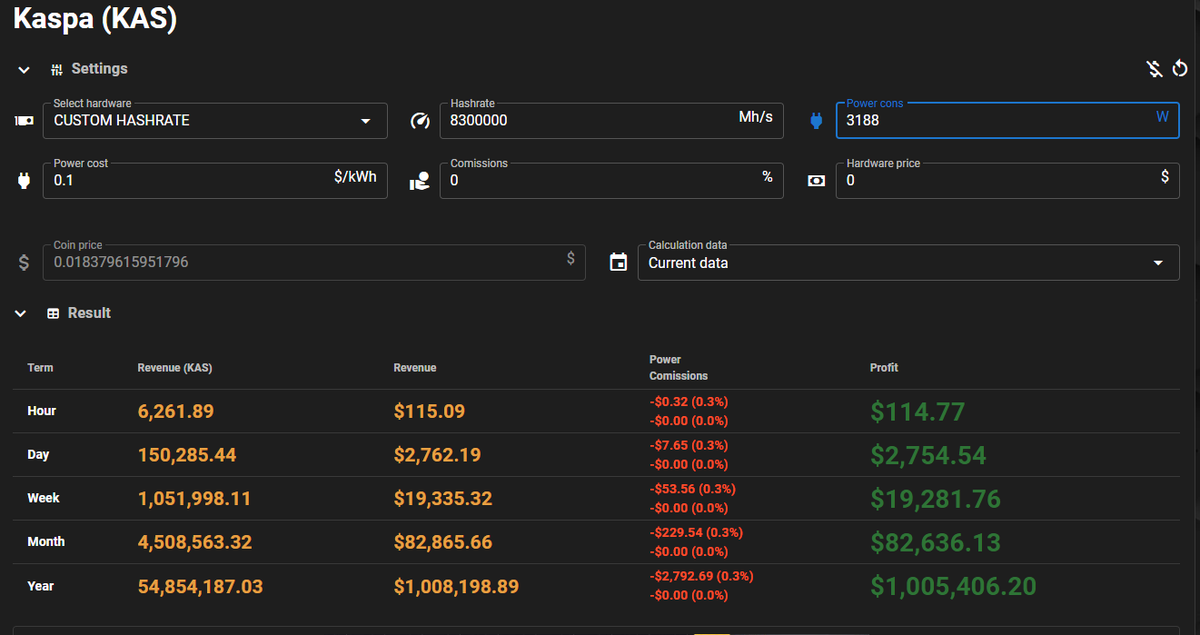
Task: Click the hardware GPU icon beside Select hardware
Action: pyautogui.click(x=24, y=121)
